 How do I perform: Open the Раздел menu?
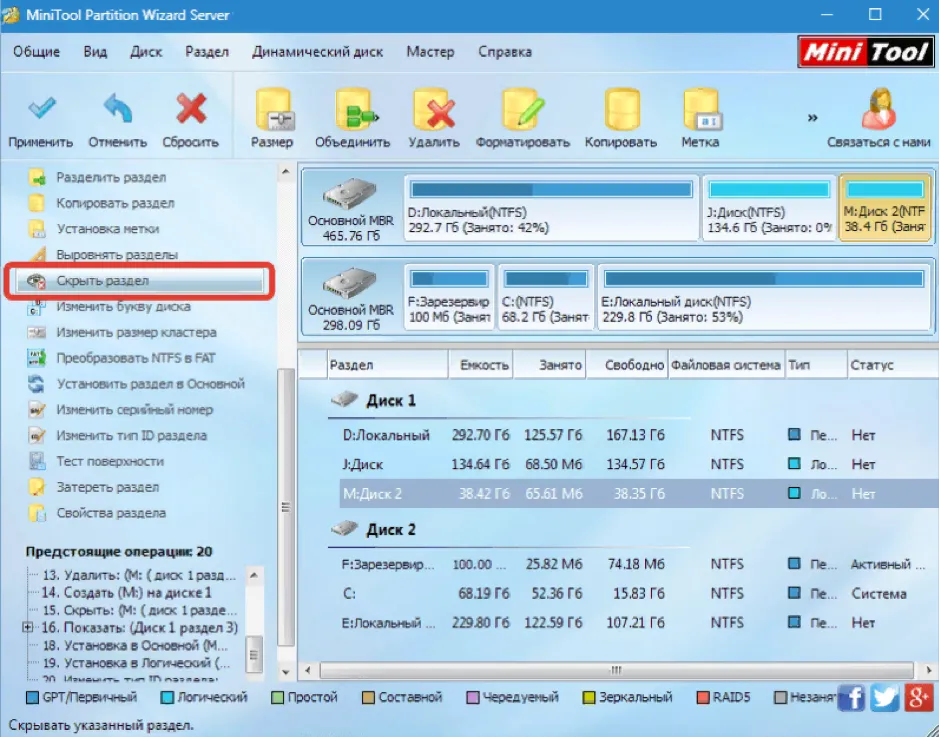207,52
